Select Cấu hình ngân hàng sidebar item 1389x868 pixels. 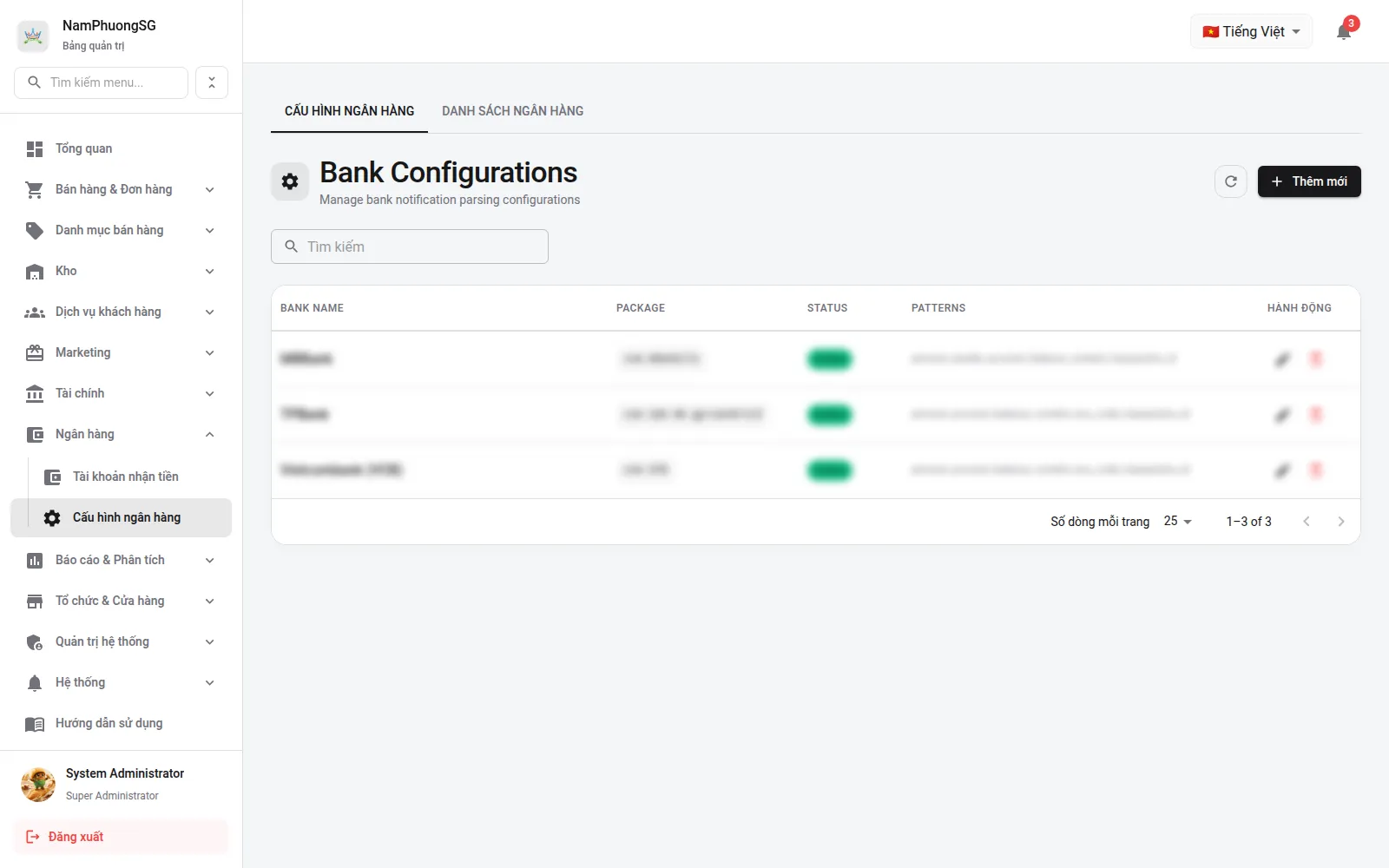coord(122,517)
